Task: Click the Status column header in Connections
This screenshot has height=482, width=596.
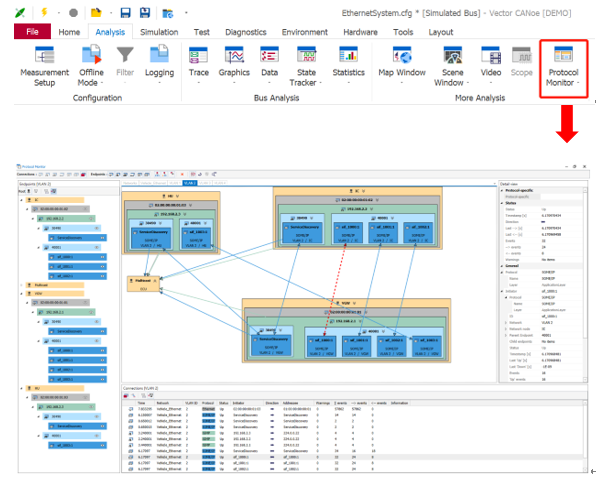Action: (224, 403)
